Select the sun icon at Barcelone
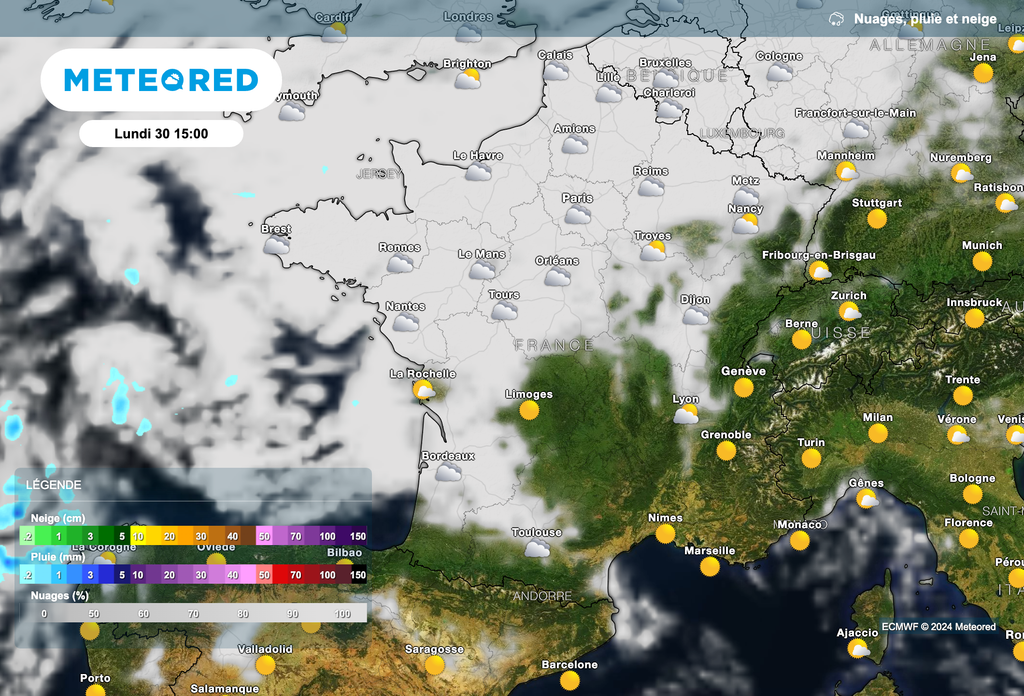Image resolution: width=1024 pixels, height=696 pixels. [570, 681]
